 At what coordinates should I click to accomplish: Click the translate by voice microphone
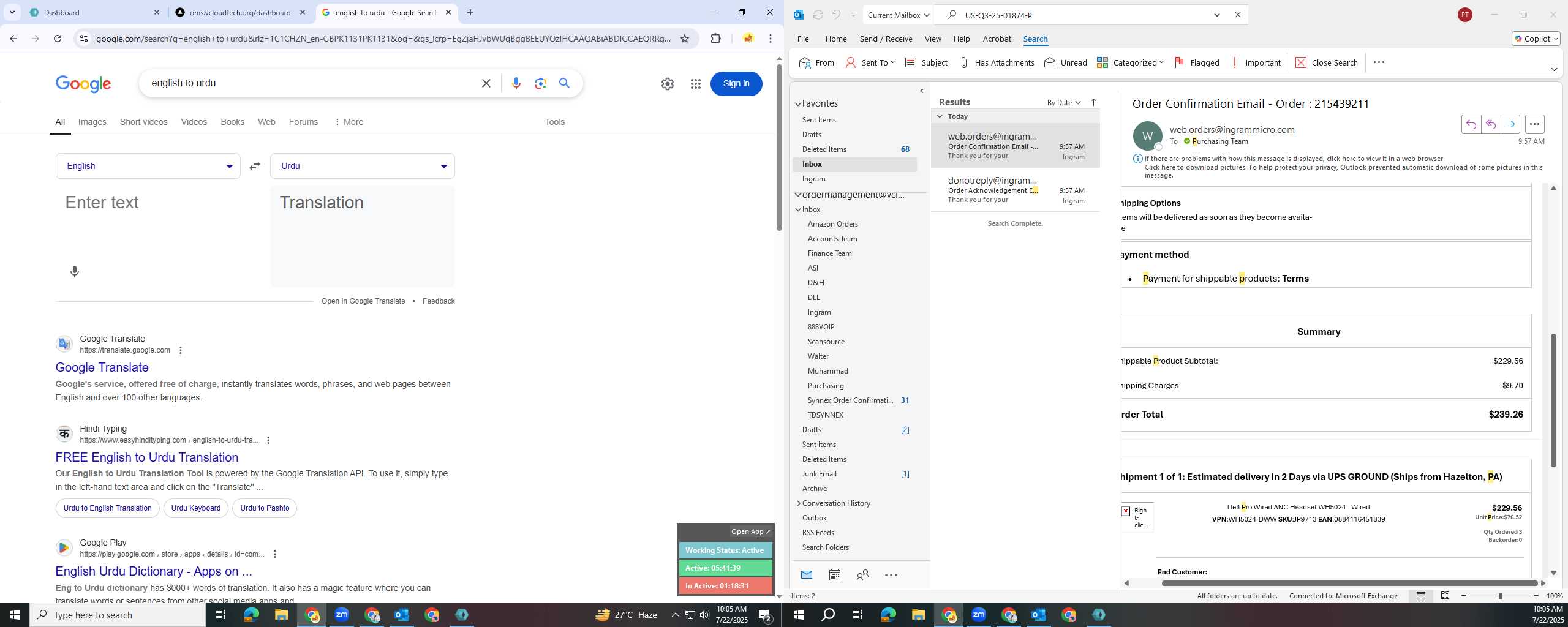75,271
